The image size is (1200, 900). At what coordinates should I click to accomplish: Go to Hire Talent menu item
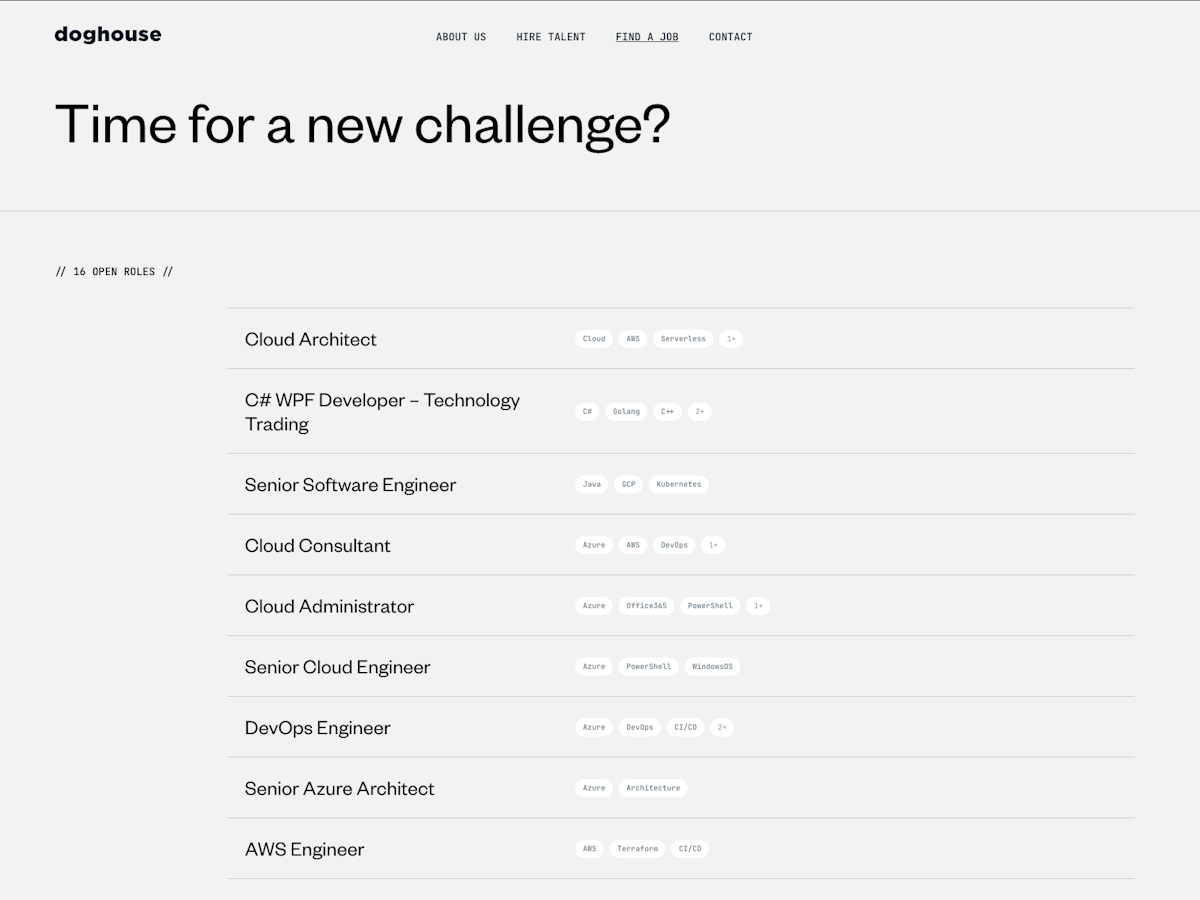[551, 37]
